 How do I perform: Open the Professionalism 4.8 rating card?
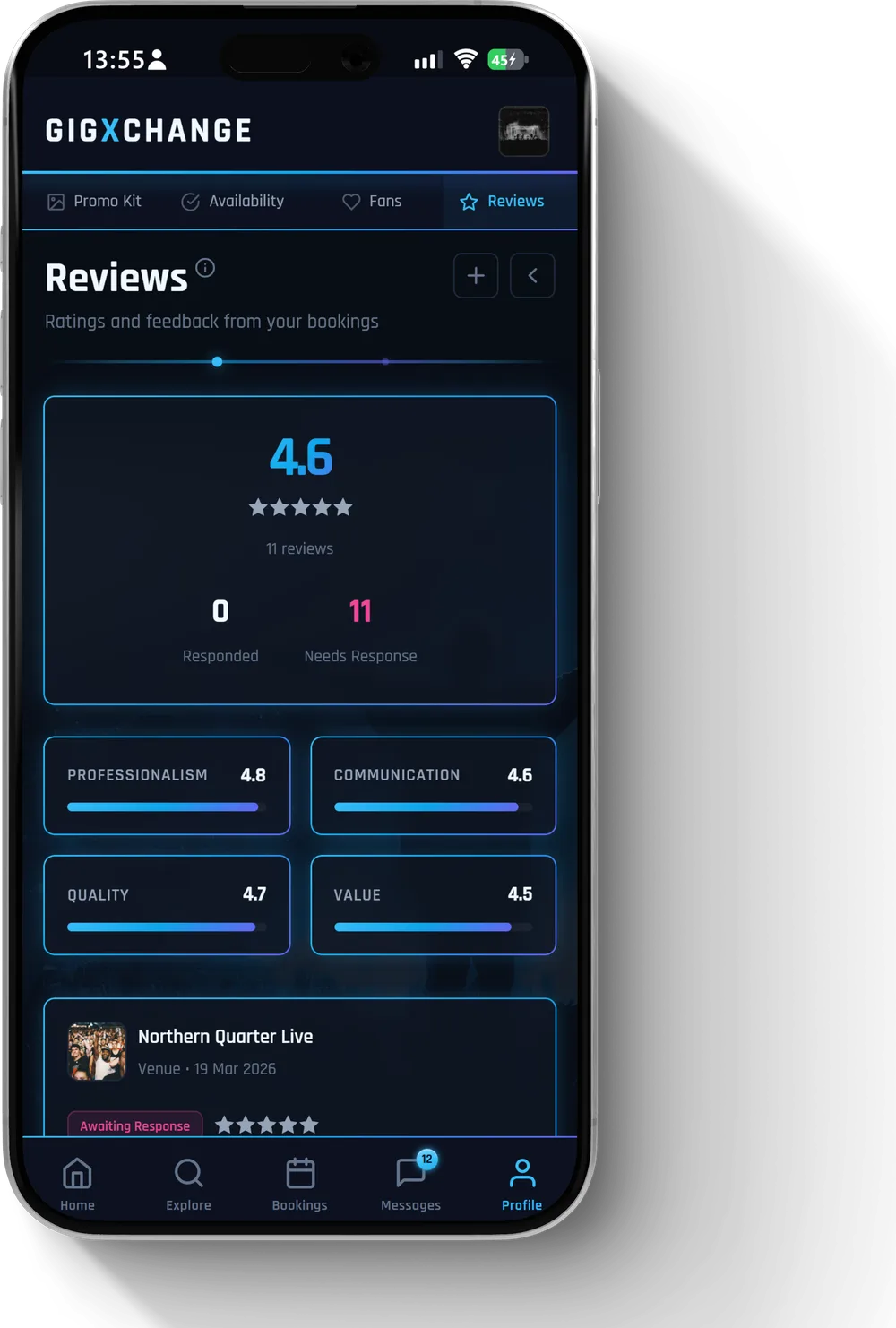[x=167, y=786]
